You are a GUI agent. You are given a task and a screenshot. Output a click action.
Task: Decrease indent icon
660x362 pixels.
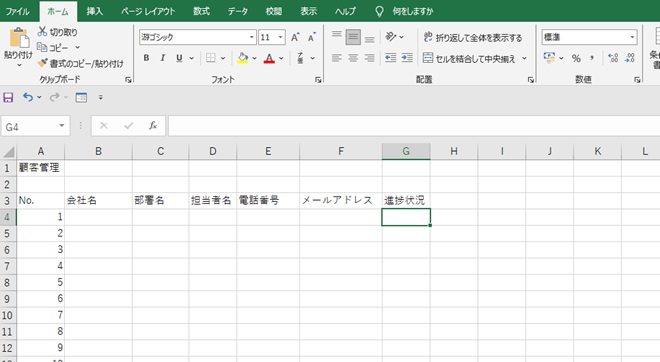pyautogui.click(x=391, y=58)
